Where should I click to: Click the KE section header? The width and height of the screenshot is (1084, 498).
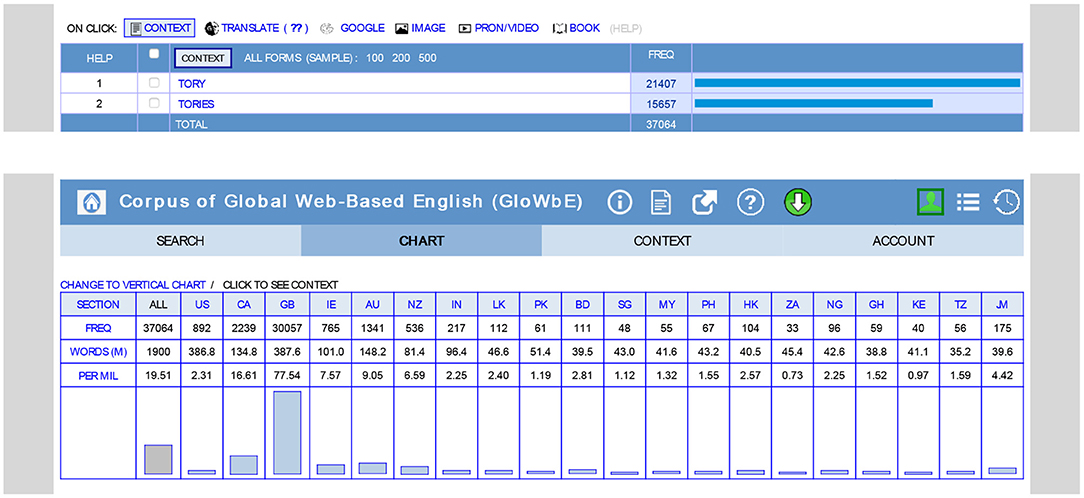tap(919, 304)
